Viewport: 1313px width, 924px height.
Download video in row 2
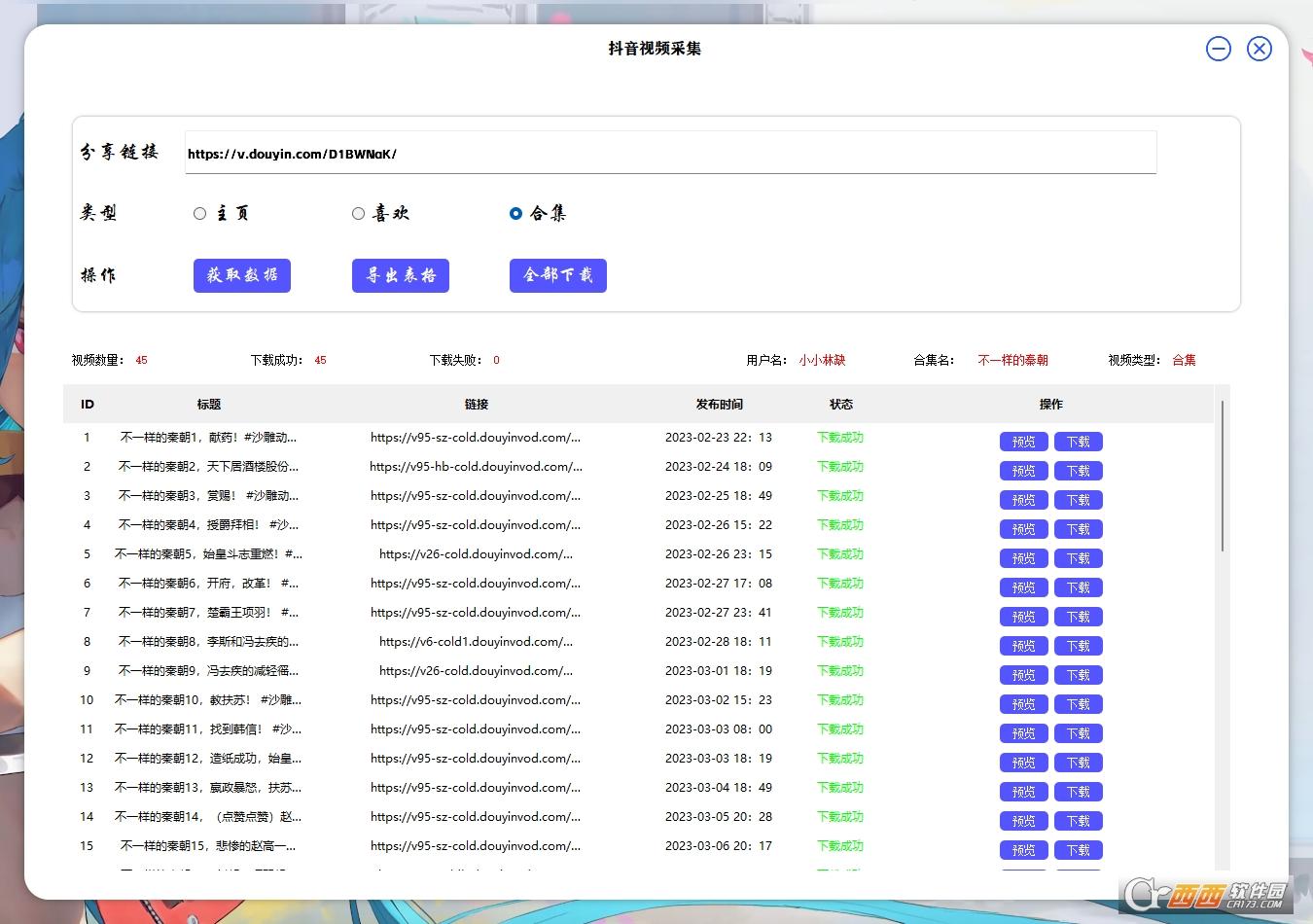(x=1079, y=471)
